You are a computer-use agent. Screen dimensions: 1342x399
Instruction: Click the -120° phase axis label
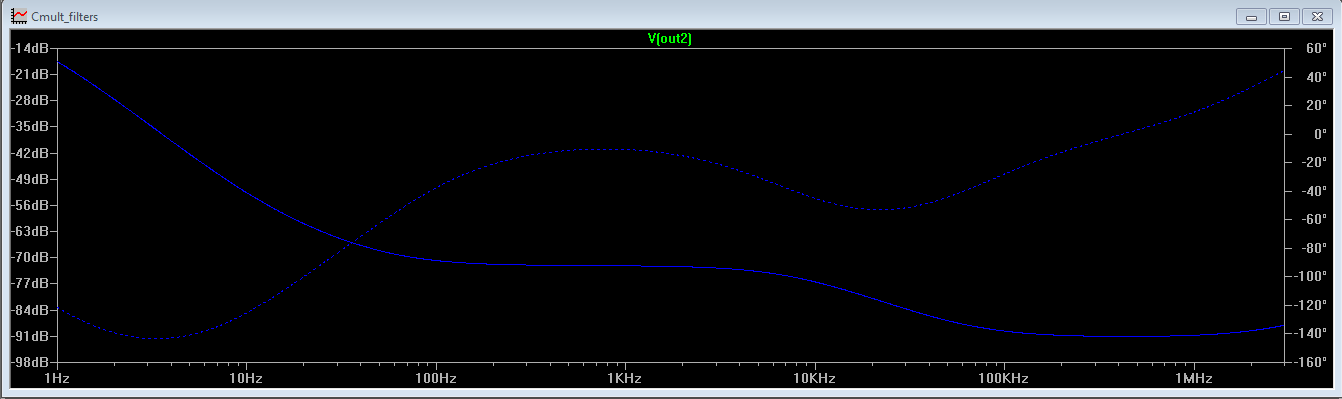pyautogui.click(x=1310, y=305)
